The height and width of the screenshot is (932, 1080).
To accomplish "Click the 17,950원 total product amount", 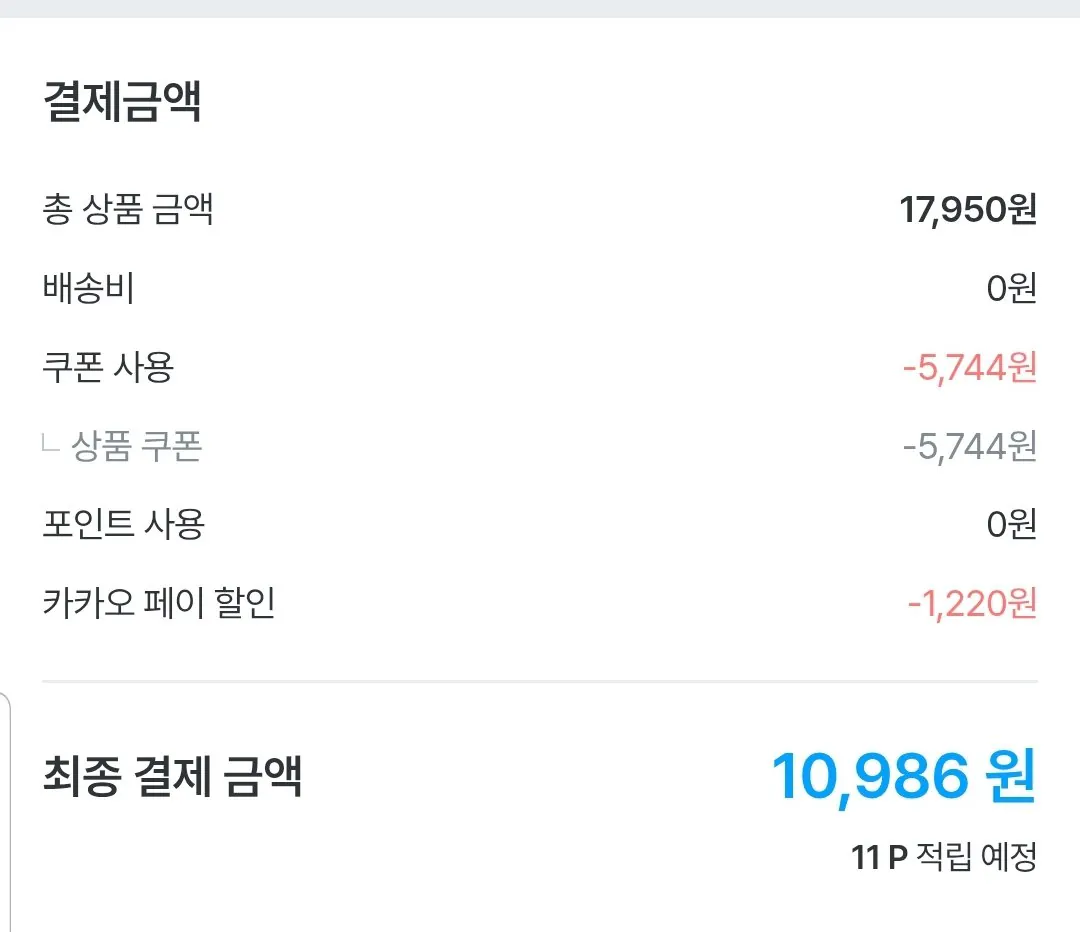I will click(x=967, y=210).
